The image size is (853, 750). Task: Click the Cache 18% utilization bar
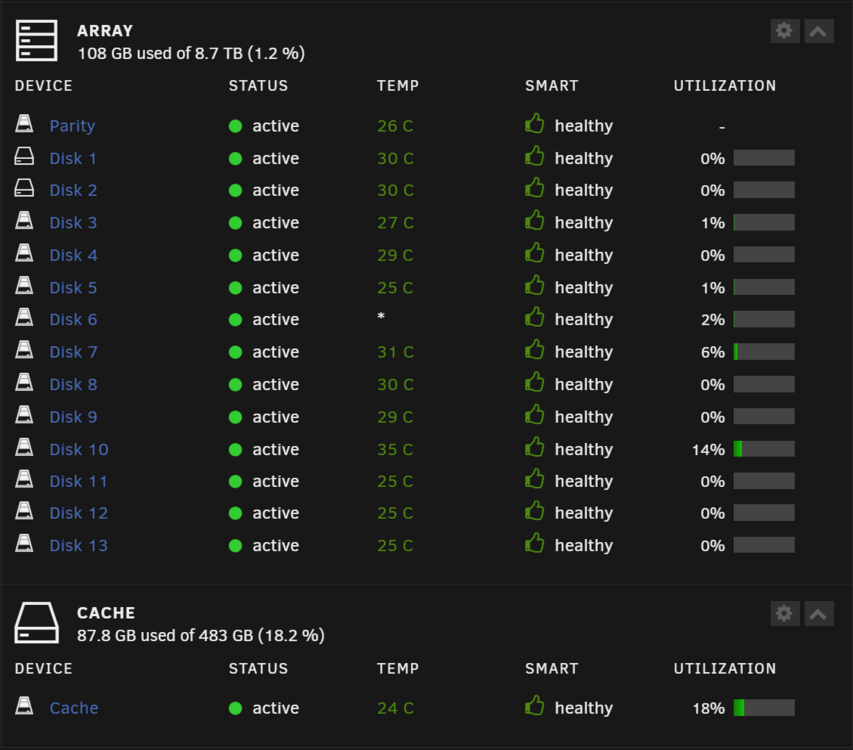[764, 708]
